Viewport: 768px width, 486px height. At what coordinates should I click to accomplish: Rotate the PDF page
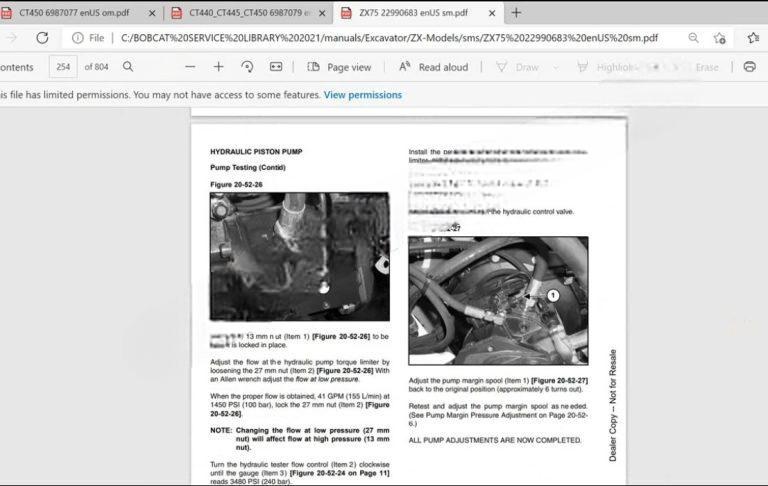[x=247, y=67]
